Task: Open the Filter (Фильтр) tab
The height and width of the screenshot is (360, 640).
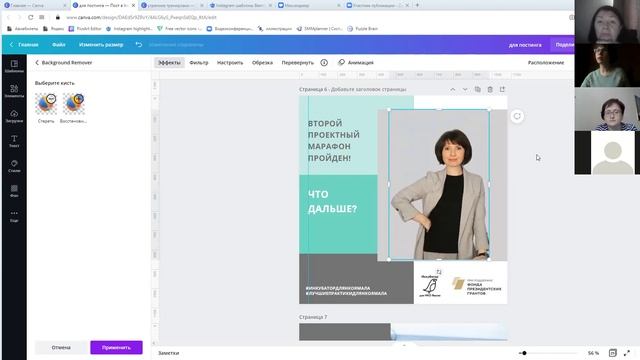Action: tap(199, 62)
